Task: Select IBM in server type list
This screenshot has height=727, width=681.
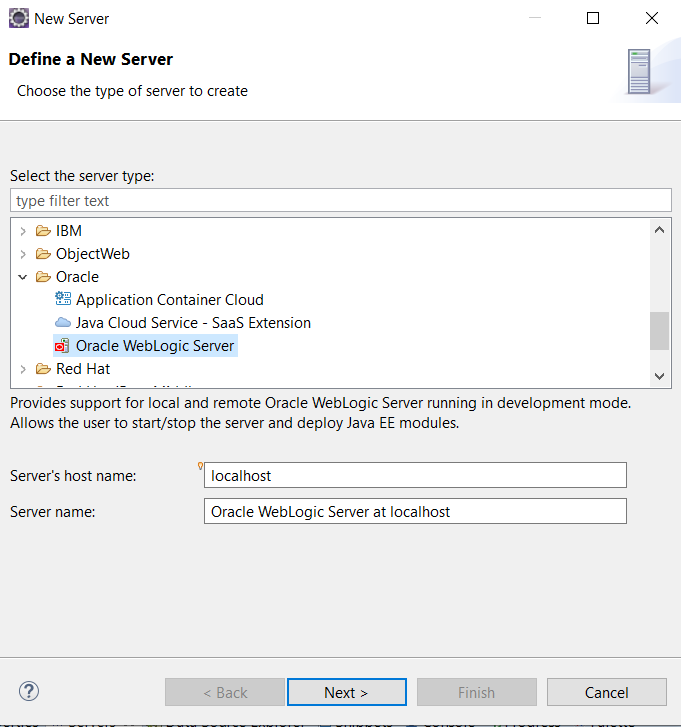Action: coord(69,230)
